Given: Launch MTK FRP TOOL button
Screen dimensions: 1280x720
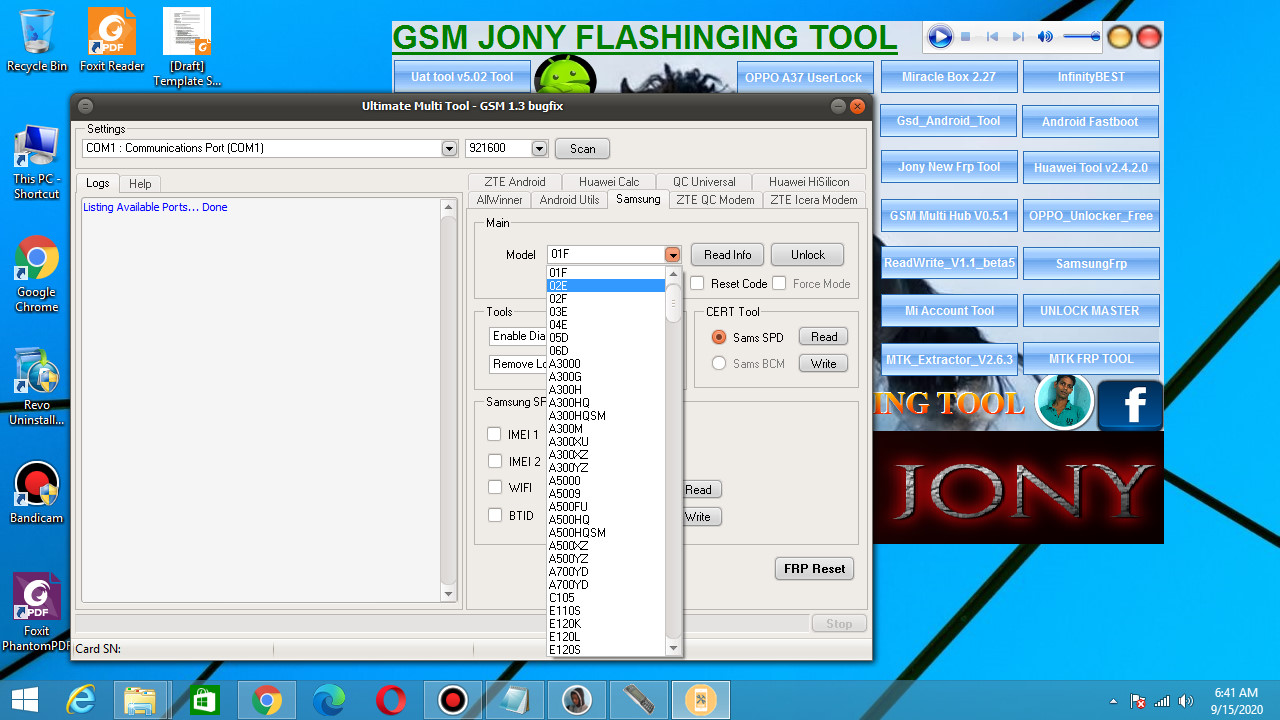Looking at the screenshot, I should (x=1091, y=359).
